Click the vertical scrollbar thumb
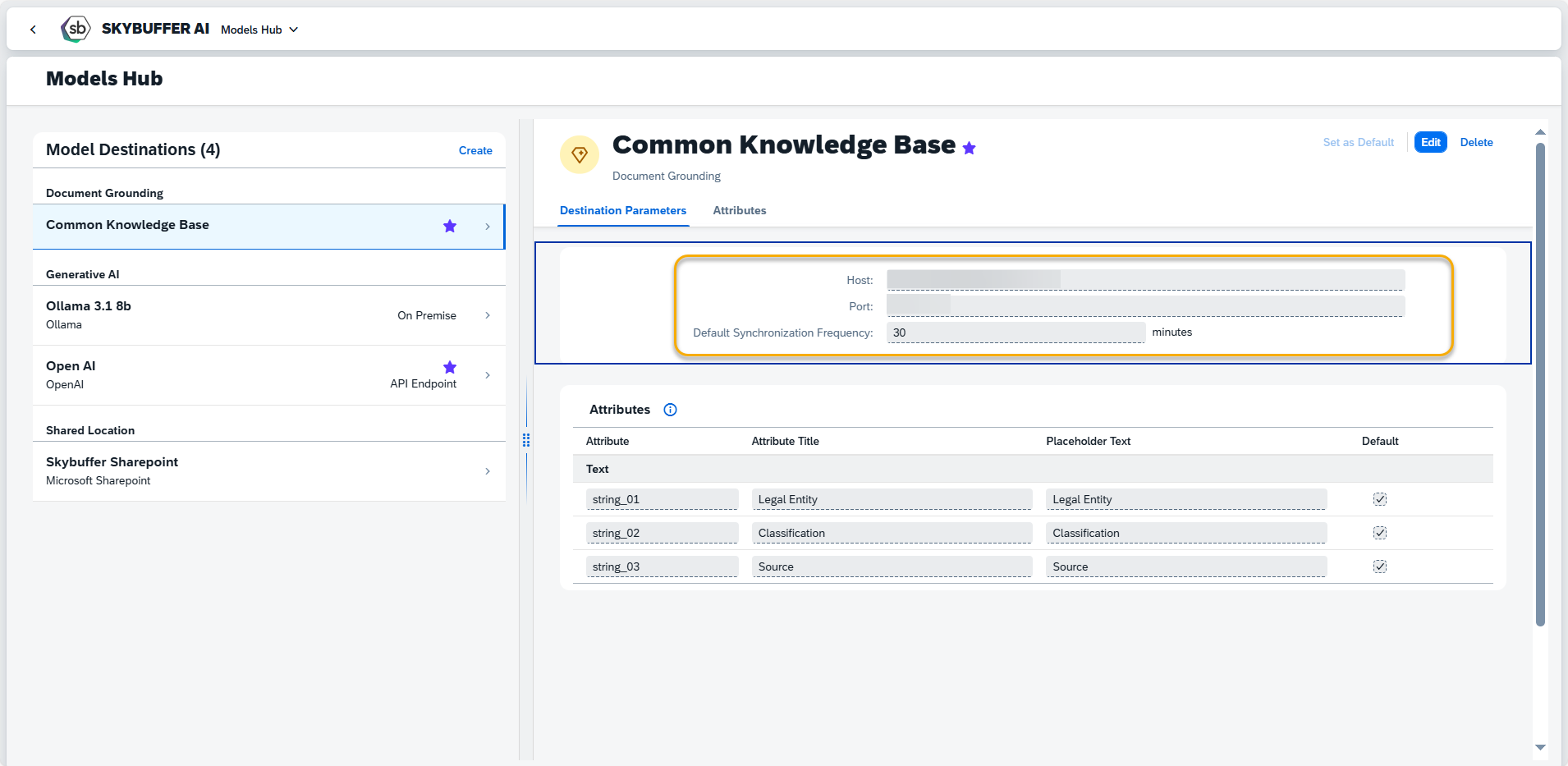1568x766 pixels. pyautogui.click(x=1540, y=384)
